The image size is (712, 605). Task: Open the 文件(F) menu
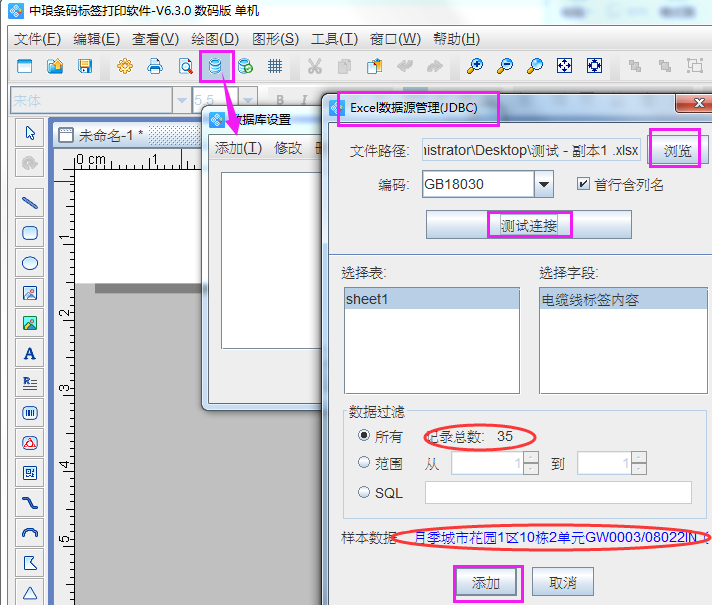click(x=37, y=39)
